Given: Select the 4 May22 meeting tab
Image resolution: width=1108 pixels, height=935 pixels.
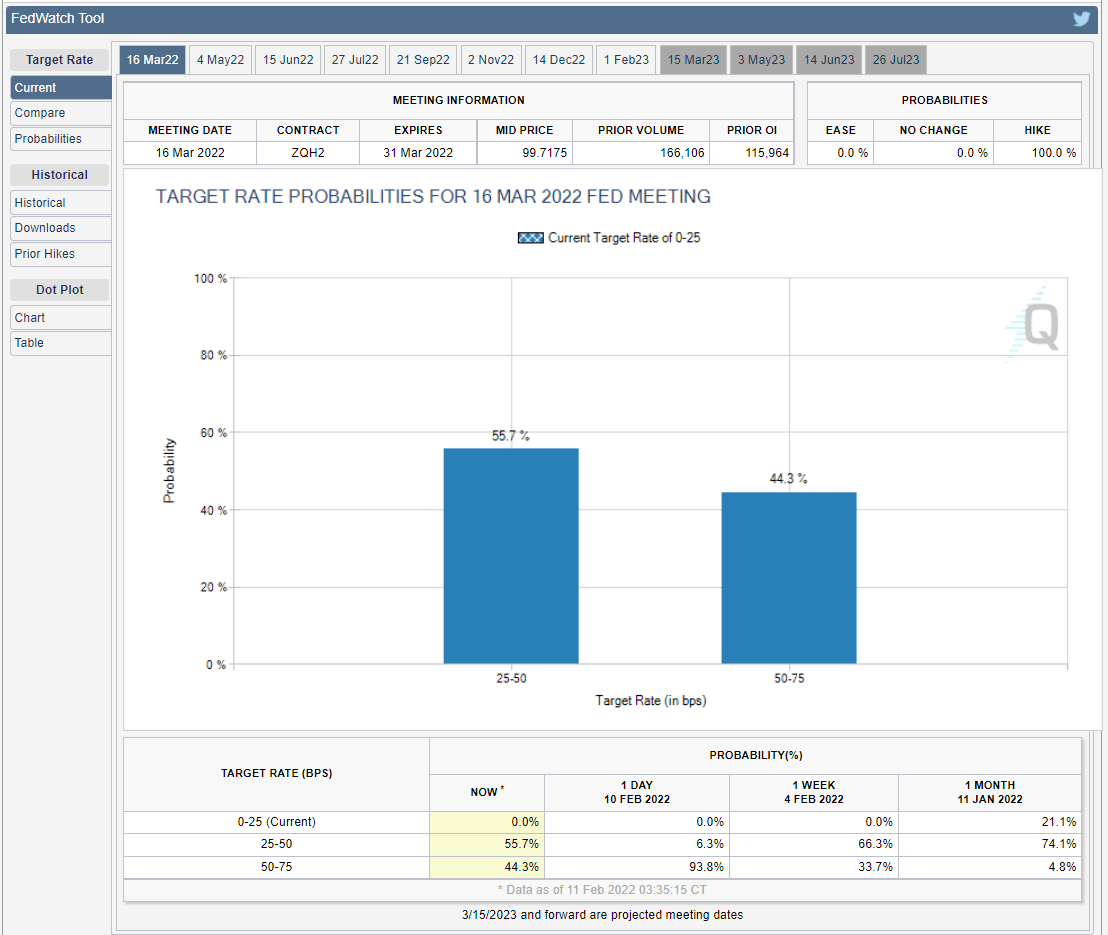Looking at the screenshot, I should [x=220, y=60].
